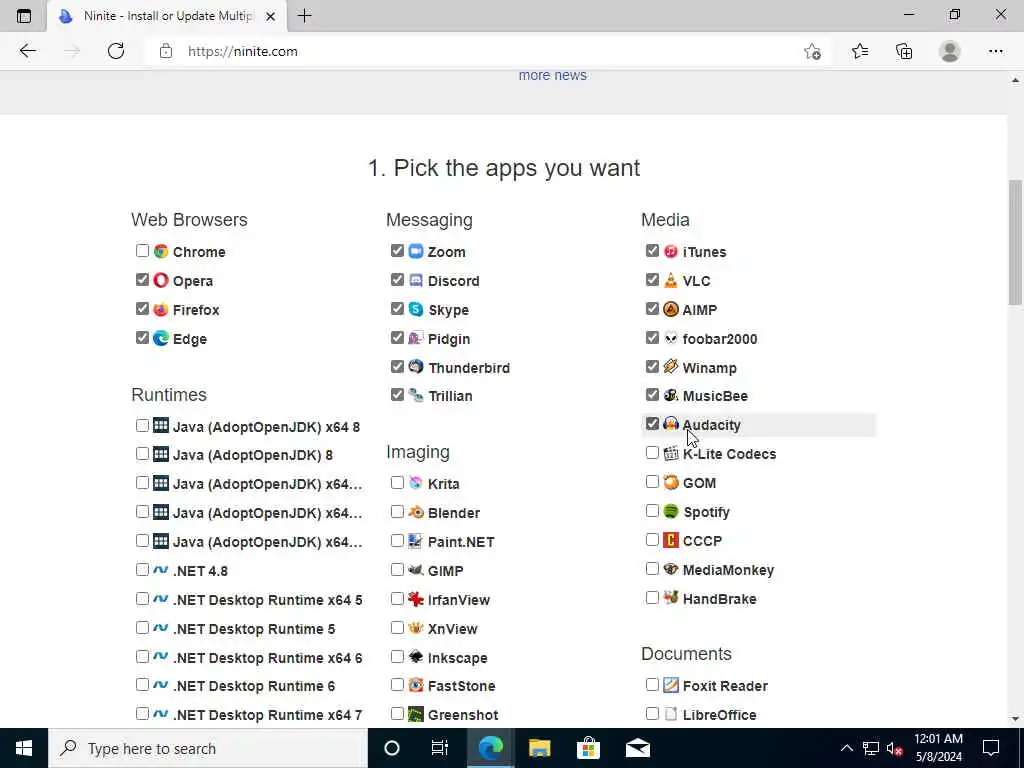Click the Thunderbird icon
1024x768 pixels.
(x=416, y=367)
